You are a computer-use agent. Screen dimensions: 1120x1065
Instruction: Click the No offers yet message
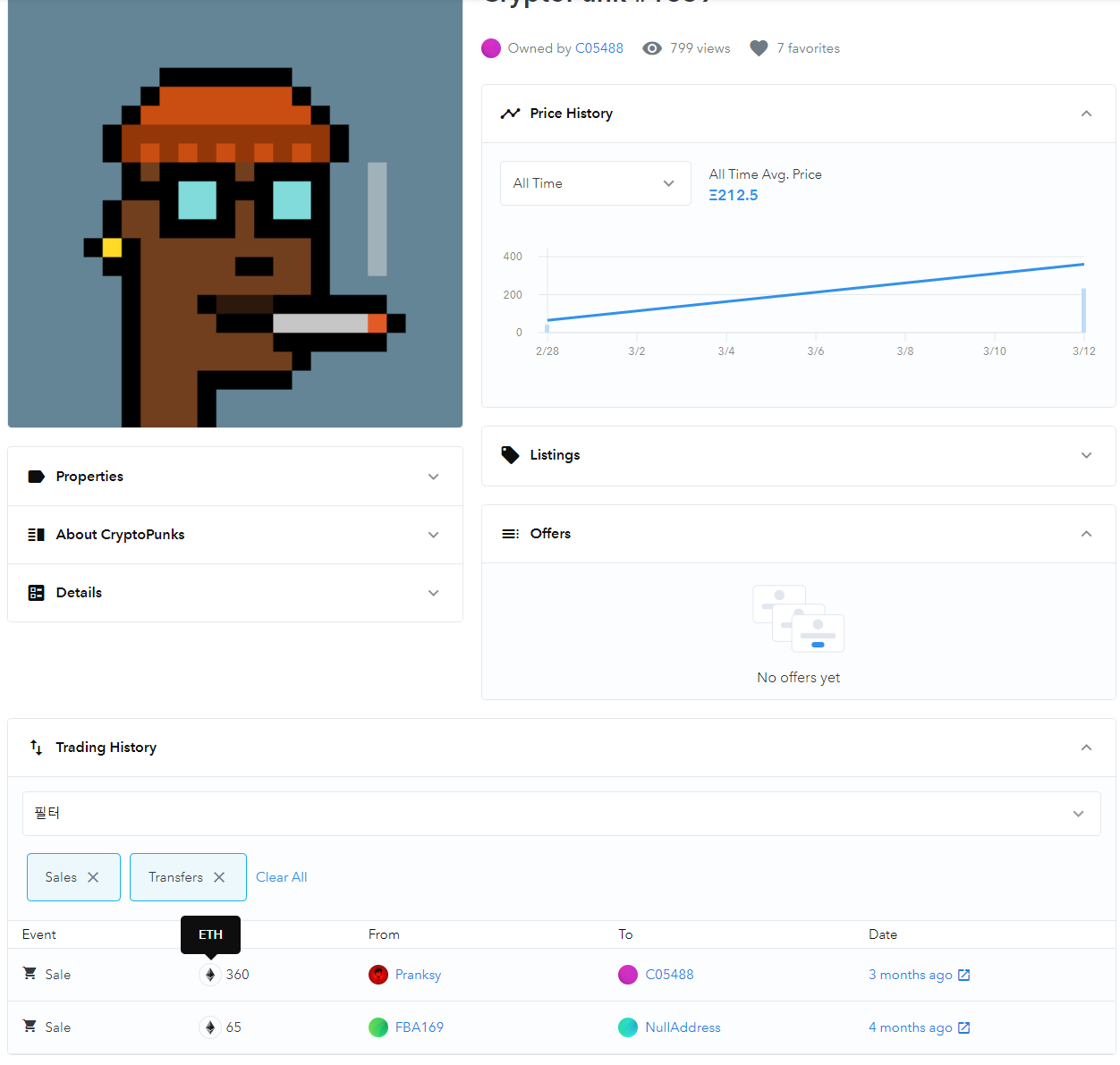[x=799, y=678]
